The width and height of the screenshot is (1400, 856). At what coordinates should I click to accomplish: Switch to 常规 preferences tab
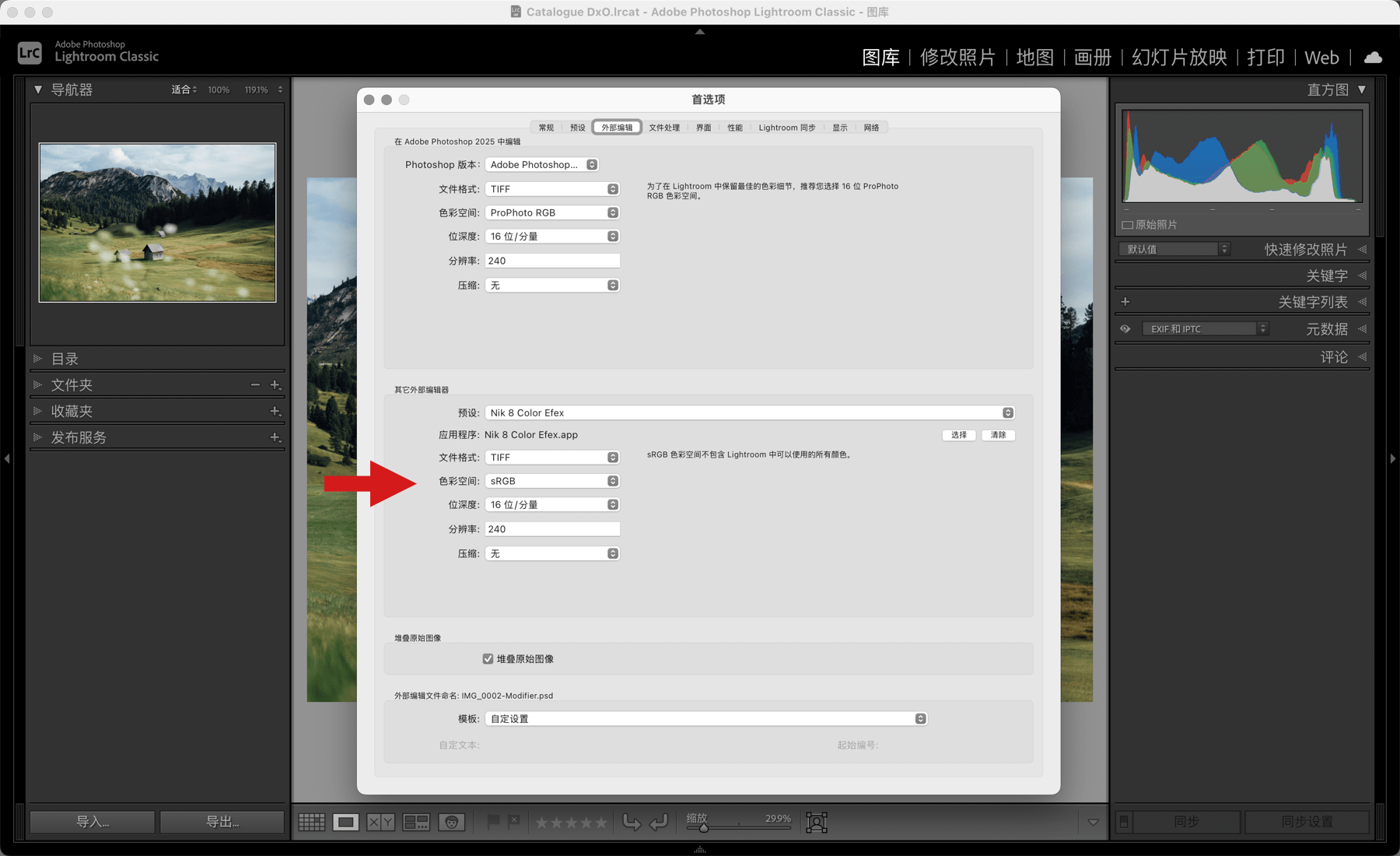(546, 128)
